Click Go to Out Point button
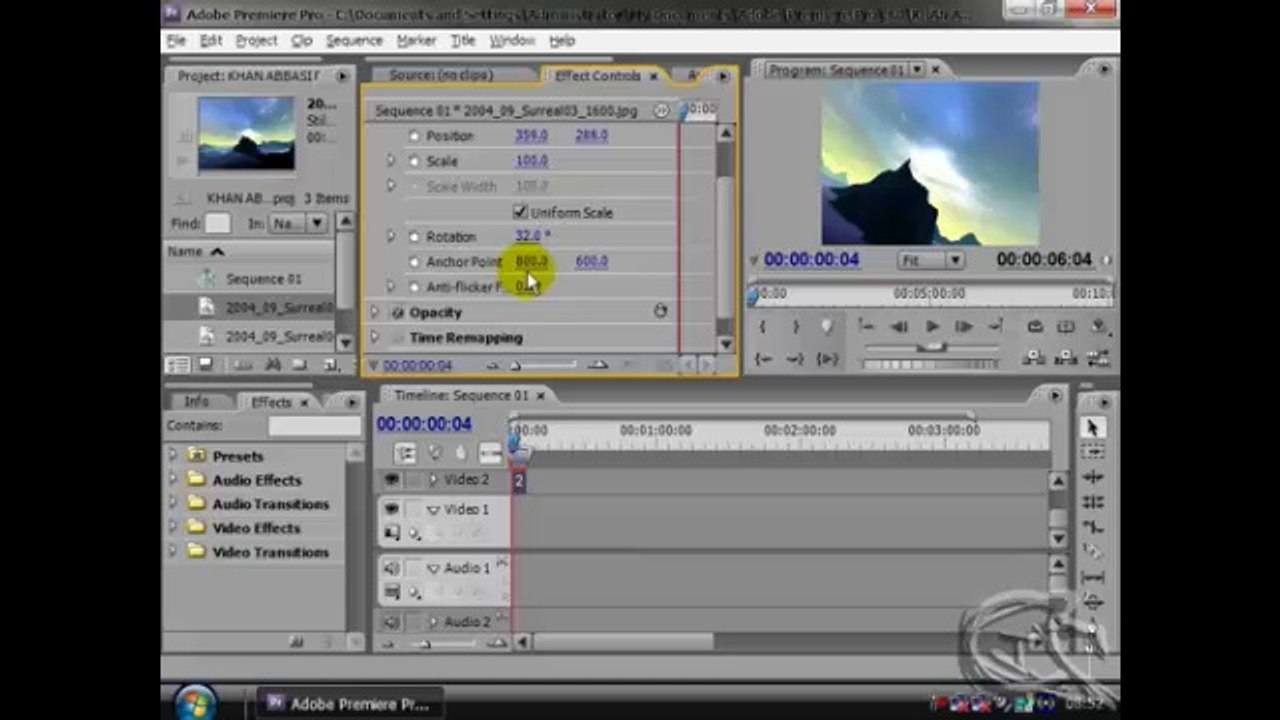The image size is (1280, 720). tap(796, 358)
